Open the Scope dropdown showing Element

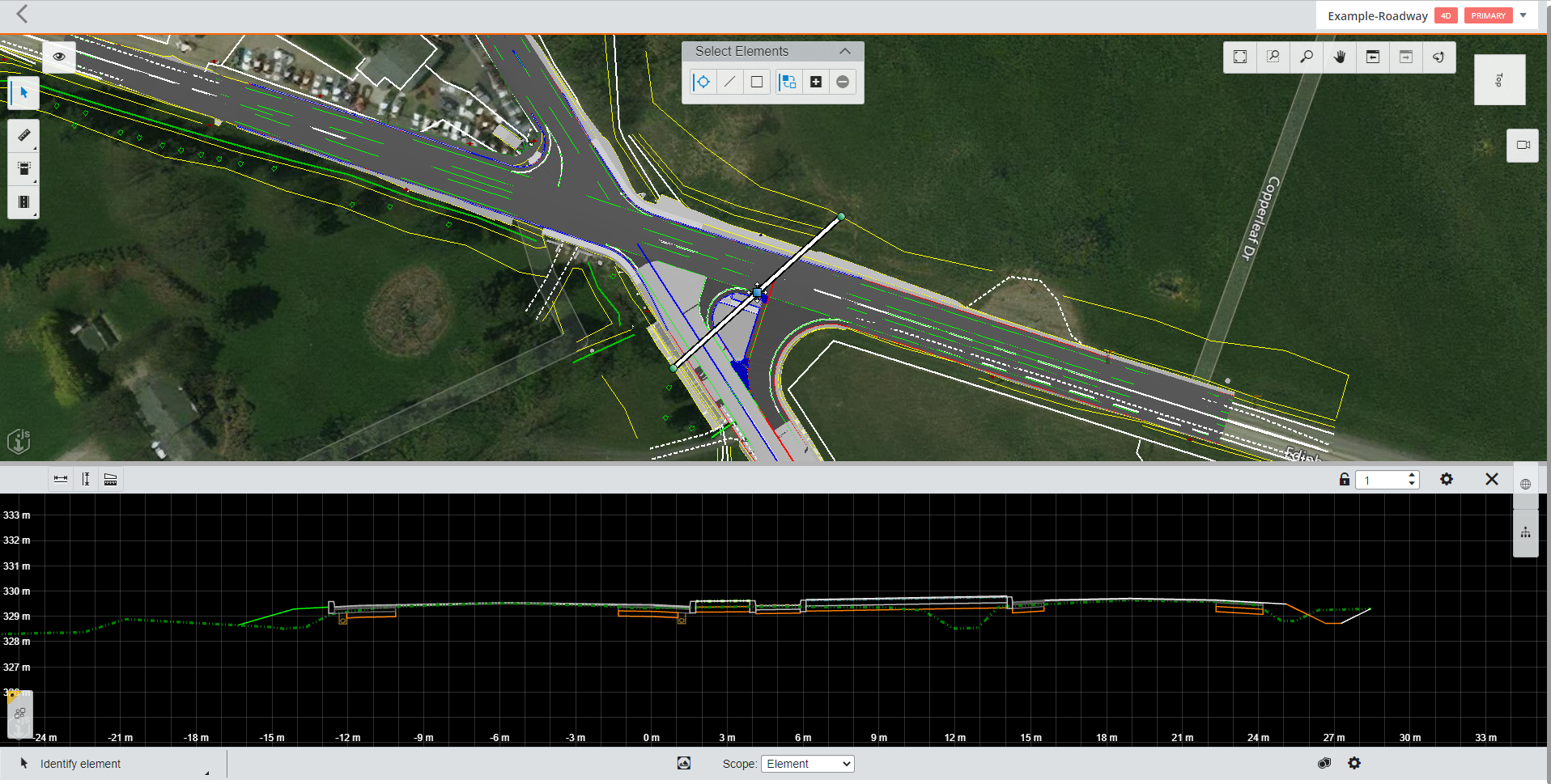[x=806, y=763]
